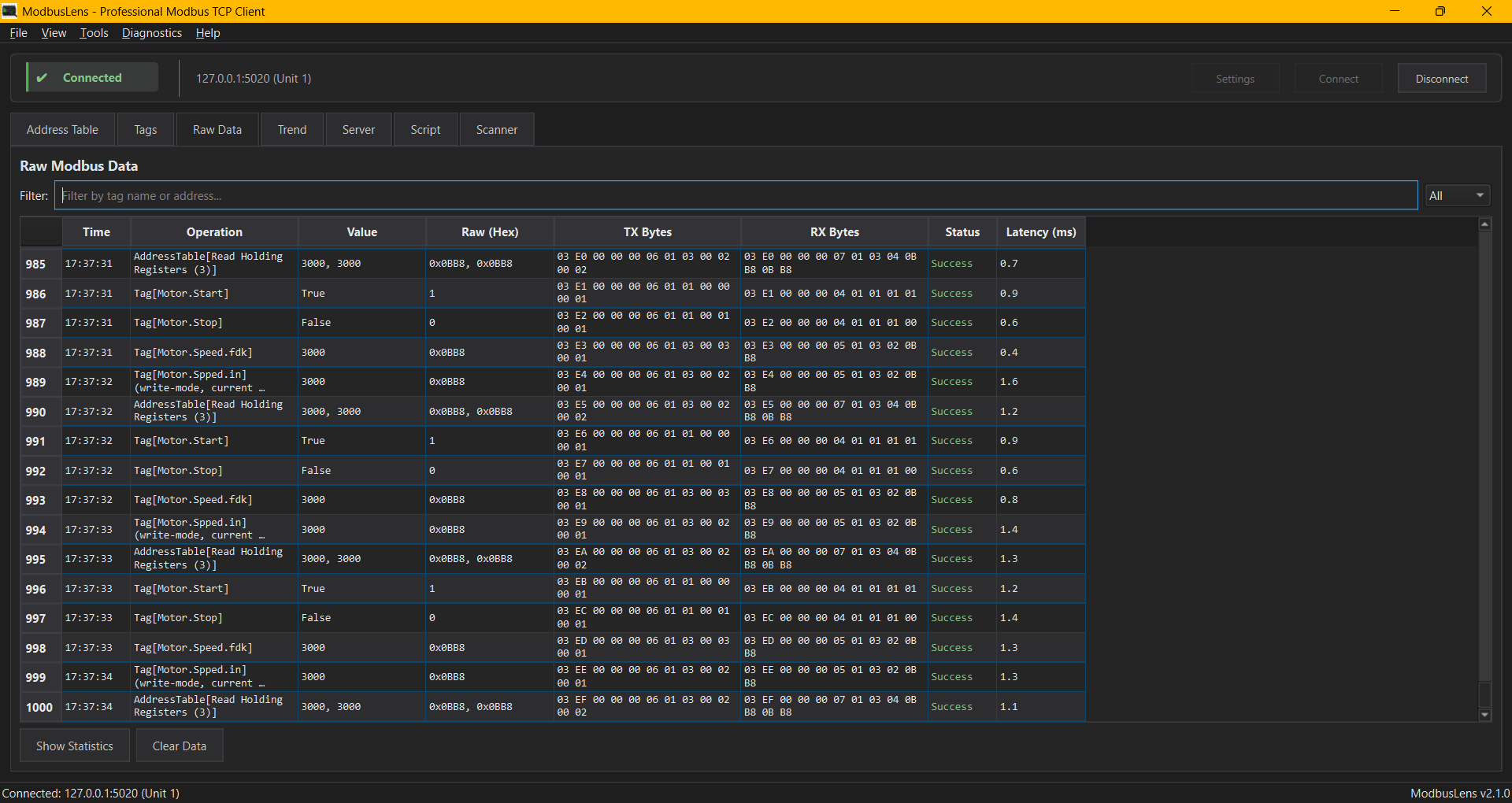Click connection address 127.0.0.1:5020 (Unit 1)
The height and width of the screenshot is (803, 1512).
point(254,79)
